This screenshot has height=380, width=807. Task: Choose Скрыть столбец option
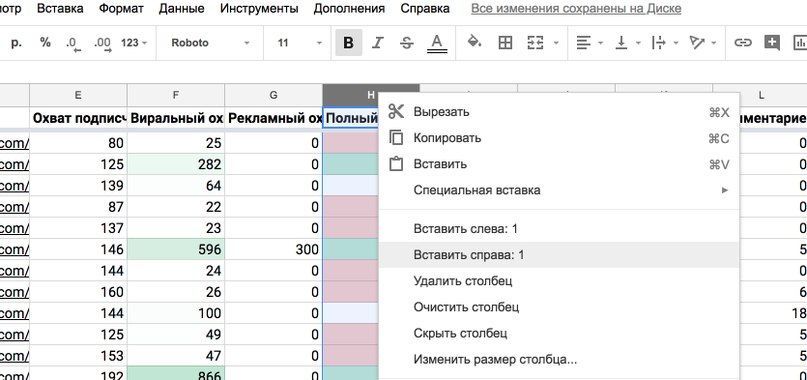pyautogui.click(x=559, y=334)
